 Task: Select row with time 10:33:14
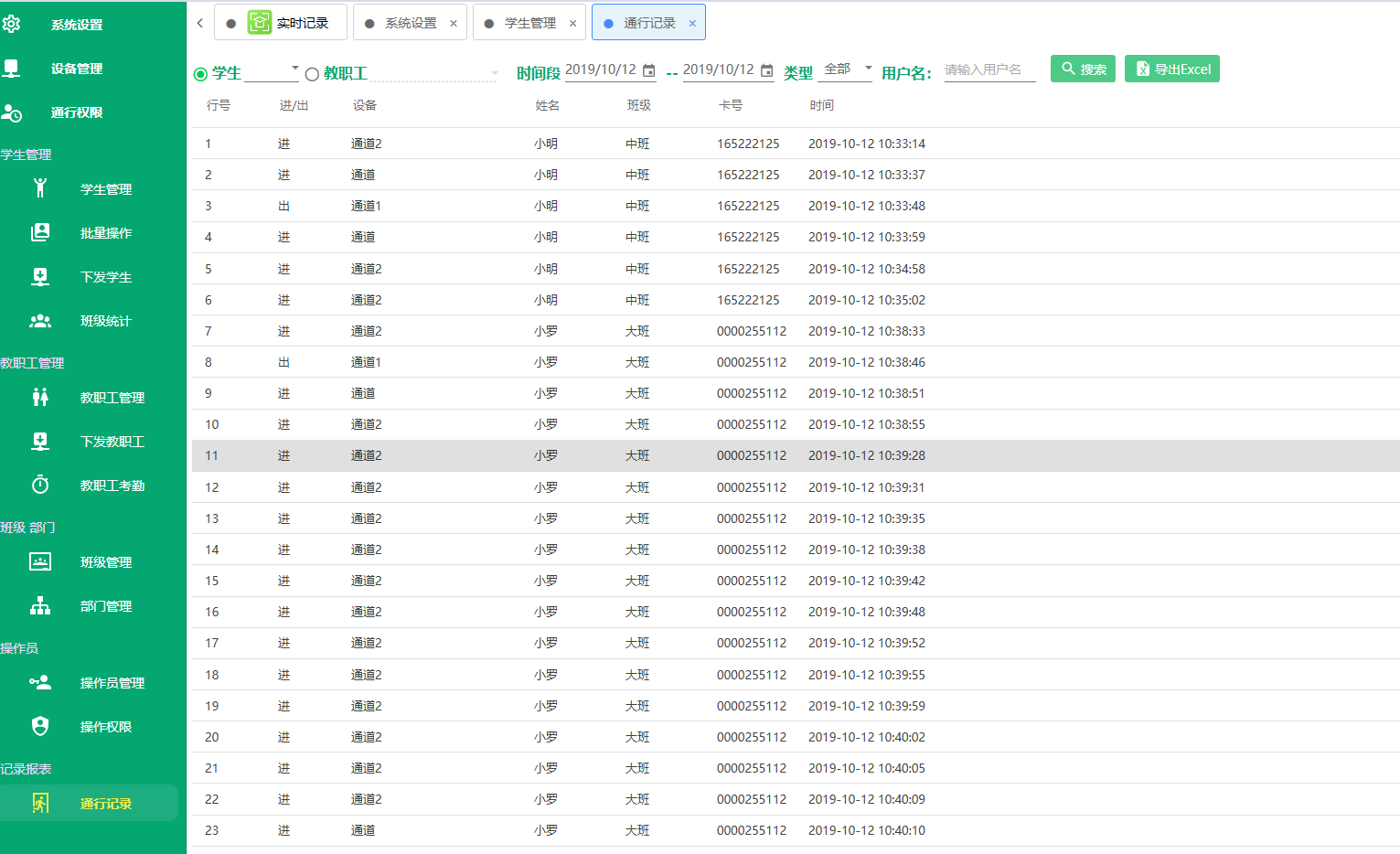pos(796,144)
